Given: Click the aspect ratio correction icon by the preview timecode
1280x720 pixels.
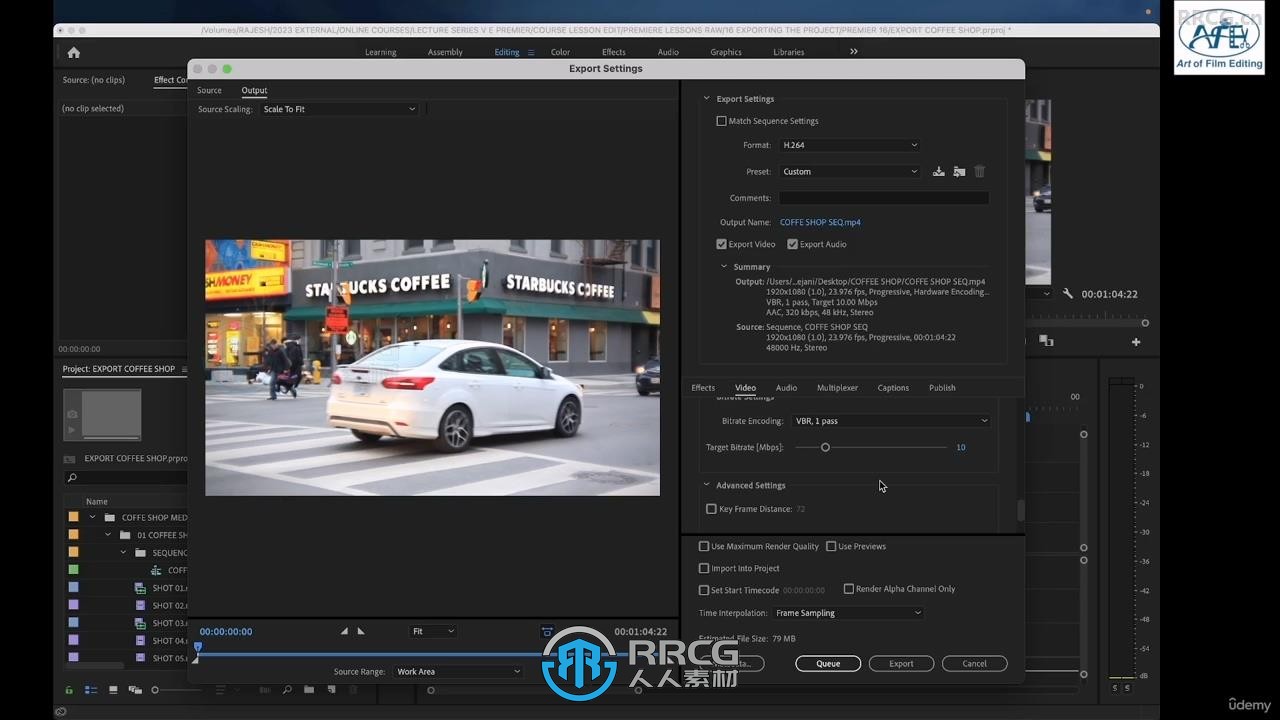Looking at the screenshot, I should point(547,631).
